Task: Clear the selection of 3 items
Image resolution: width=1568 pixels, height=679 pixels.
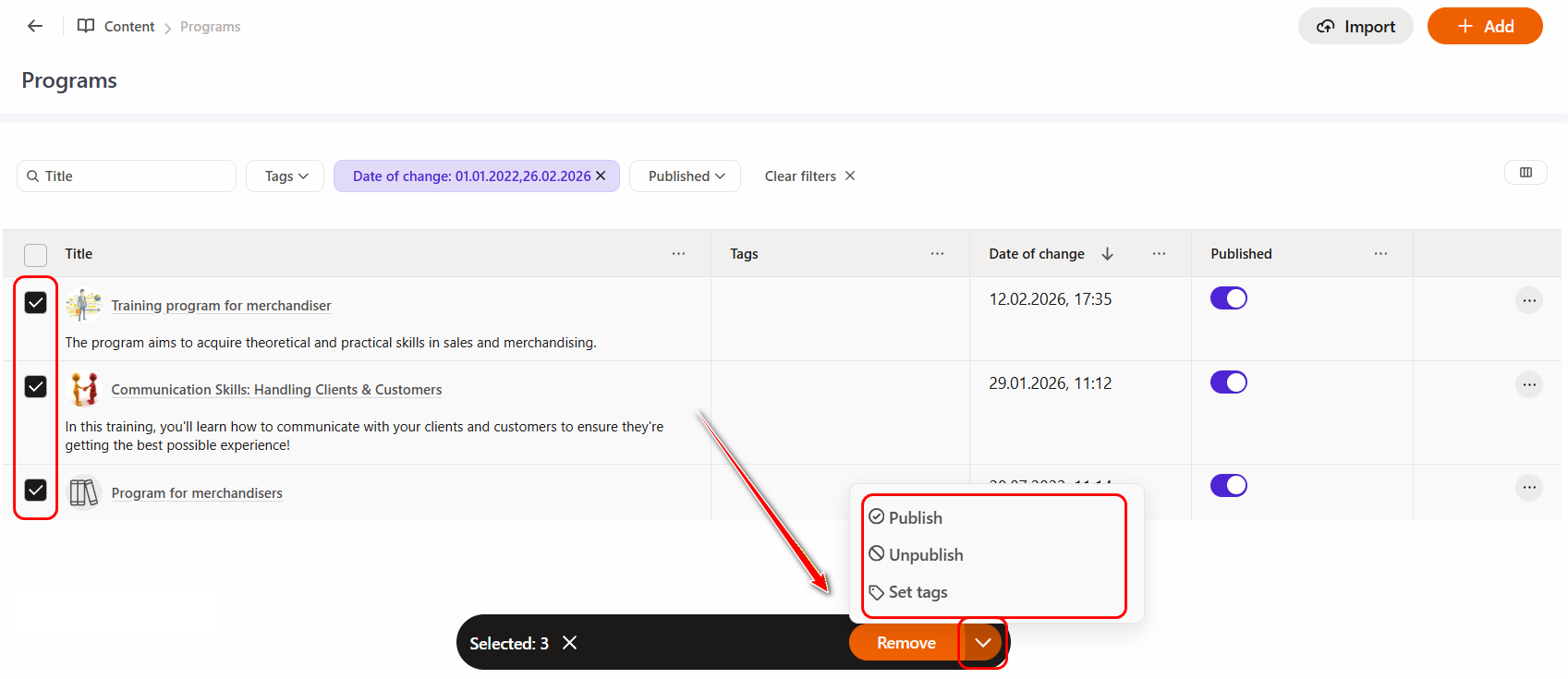Action: click(x=570, y=643)
